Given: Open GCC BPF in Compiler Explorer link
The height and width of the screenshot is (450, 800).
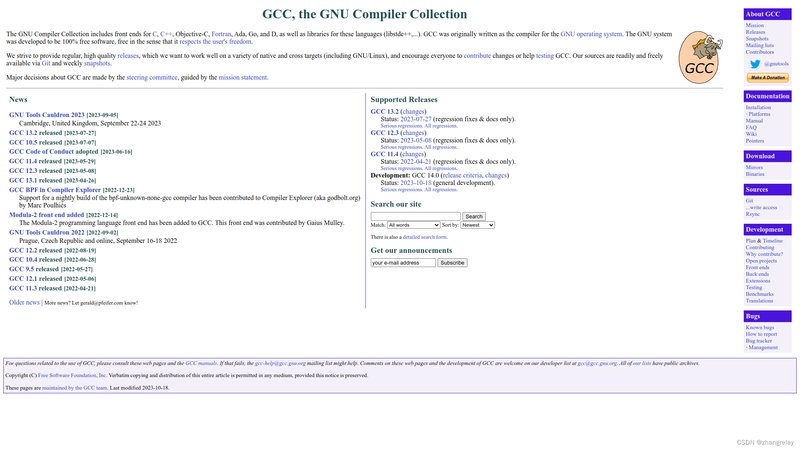Looking at the screenshot, I should click(x=55, y=190).
